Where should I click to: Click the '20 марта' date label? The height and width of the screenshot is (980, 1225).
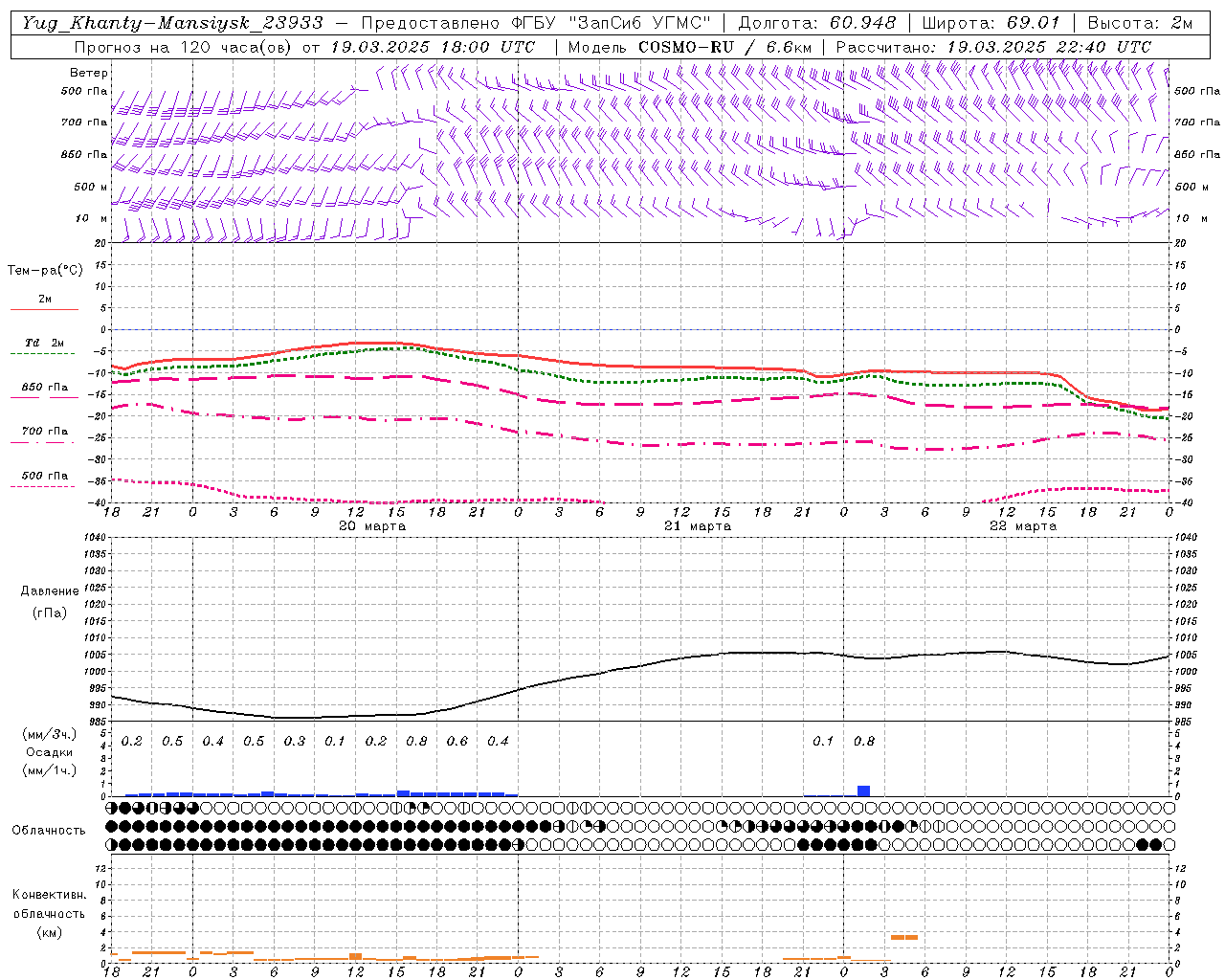372,526
